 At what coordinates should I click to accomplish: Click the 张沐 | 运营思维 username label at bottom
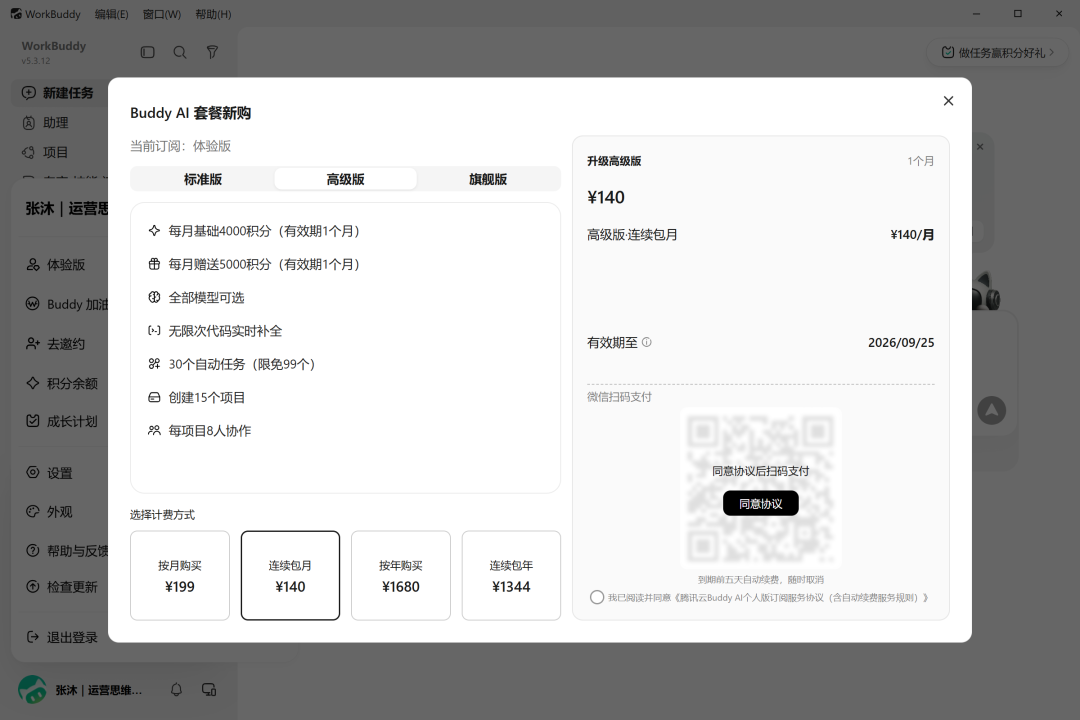coord(98,690)
